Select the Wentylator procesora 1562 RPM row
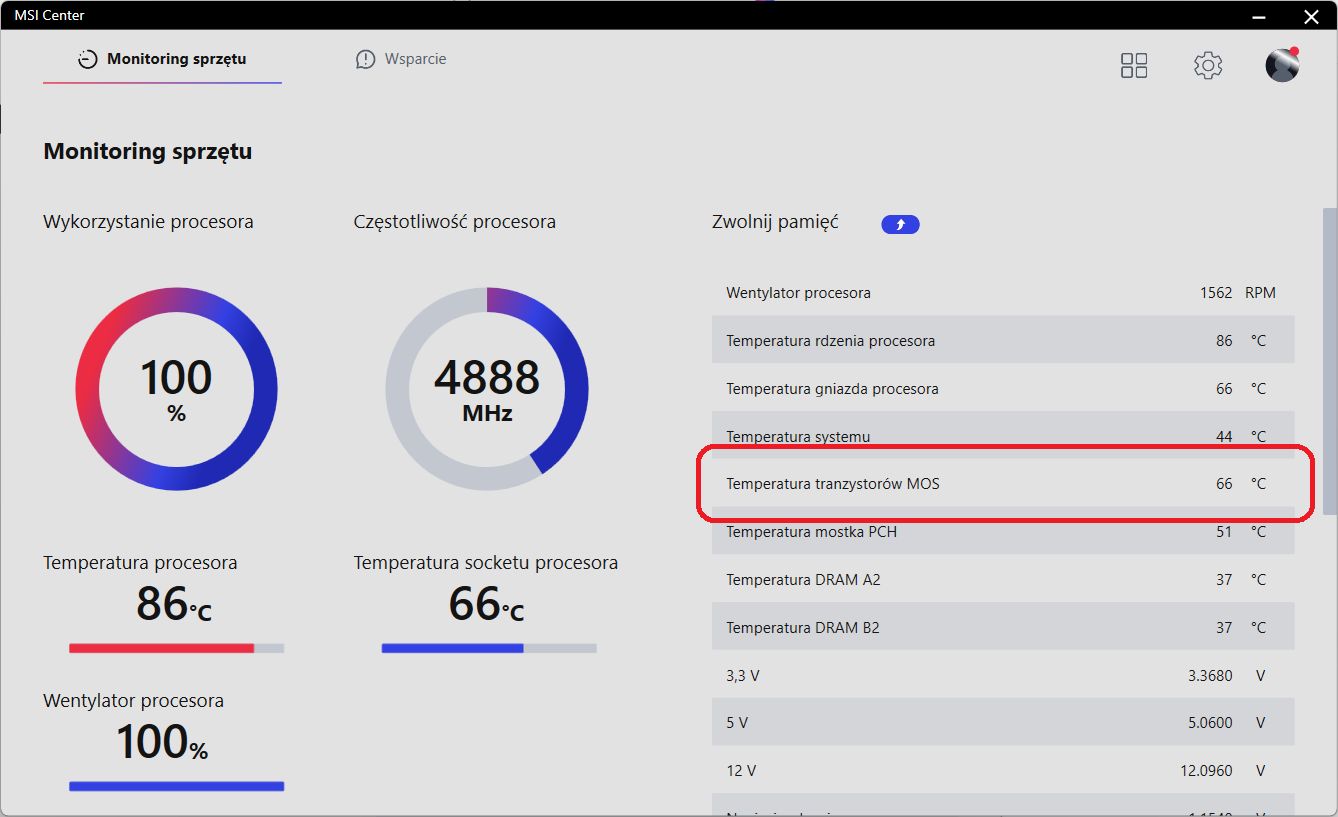 point(1003,293)
